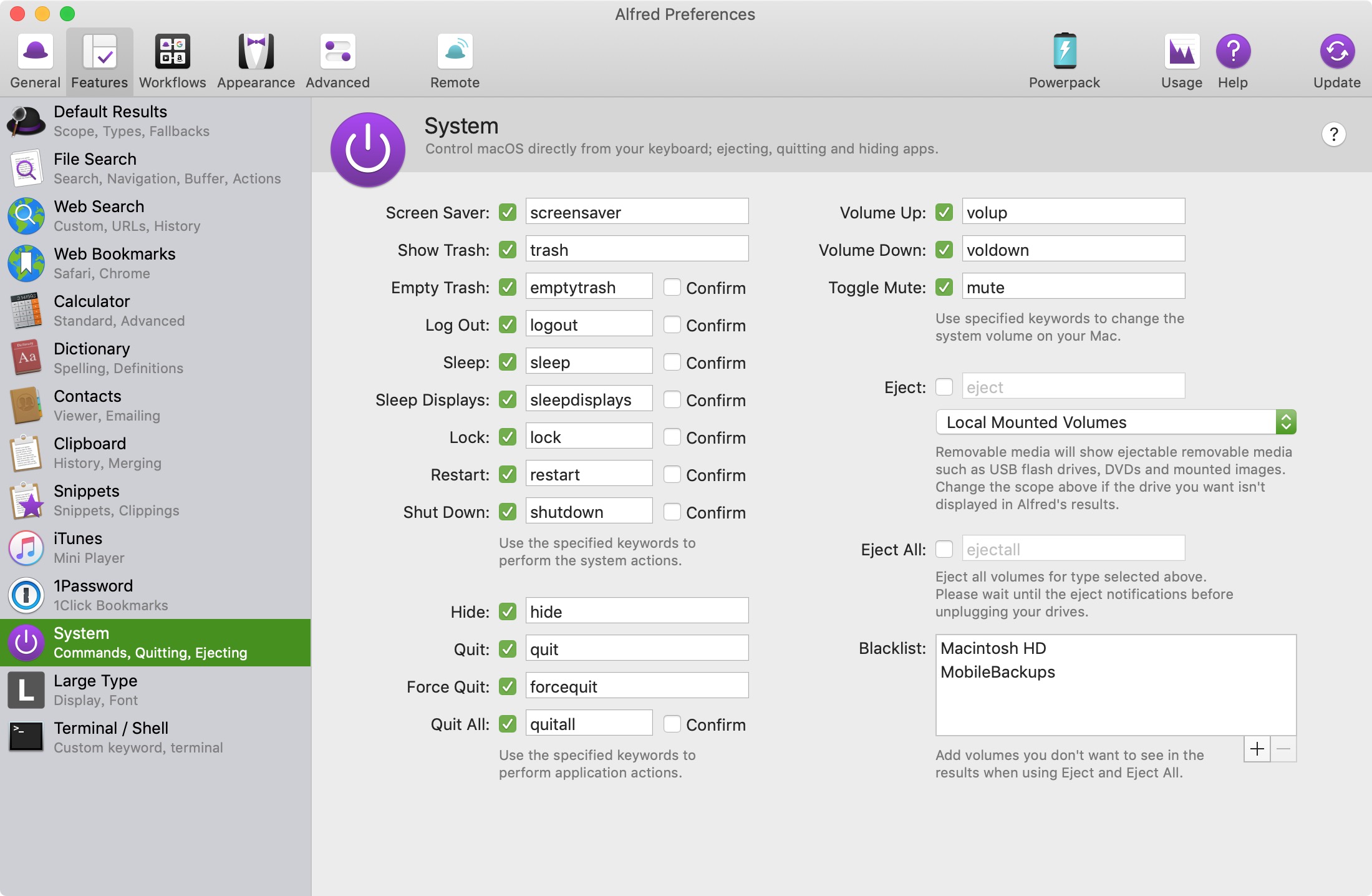Select 1Password in the sidebar
This screenshot has height=896, width=1372.
(155, 595)
